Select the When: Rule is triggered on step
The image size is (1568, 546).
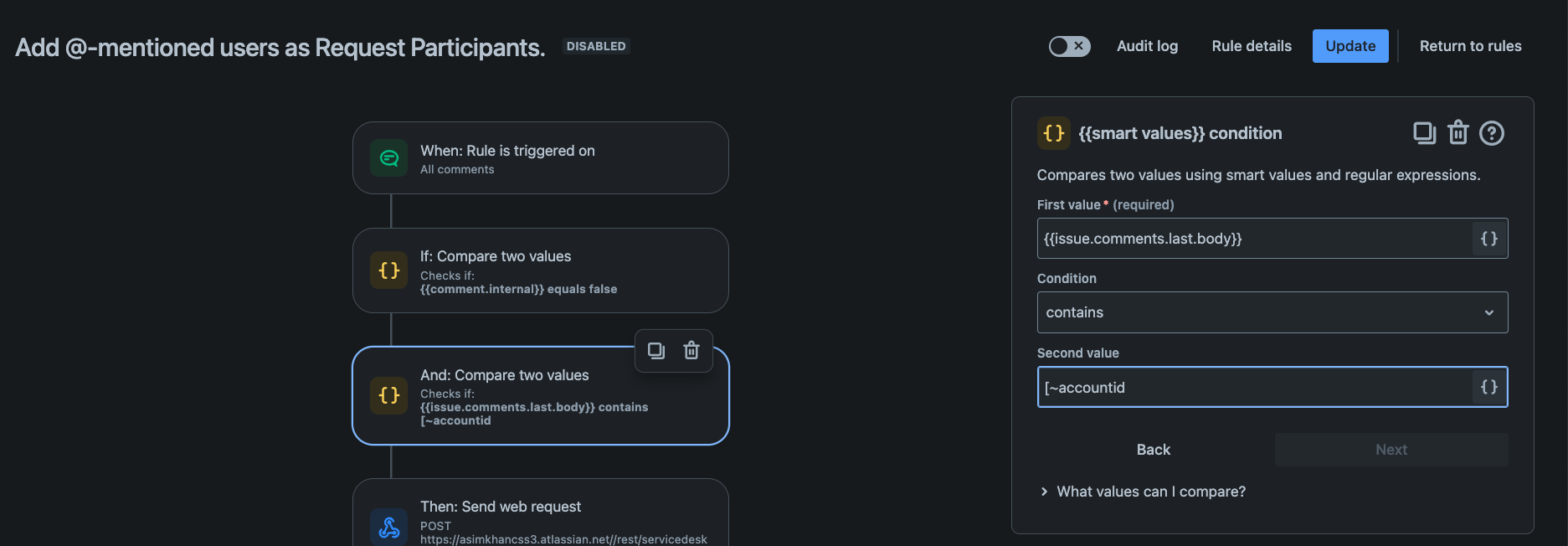(541, 158)
